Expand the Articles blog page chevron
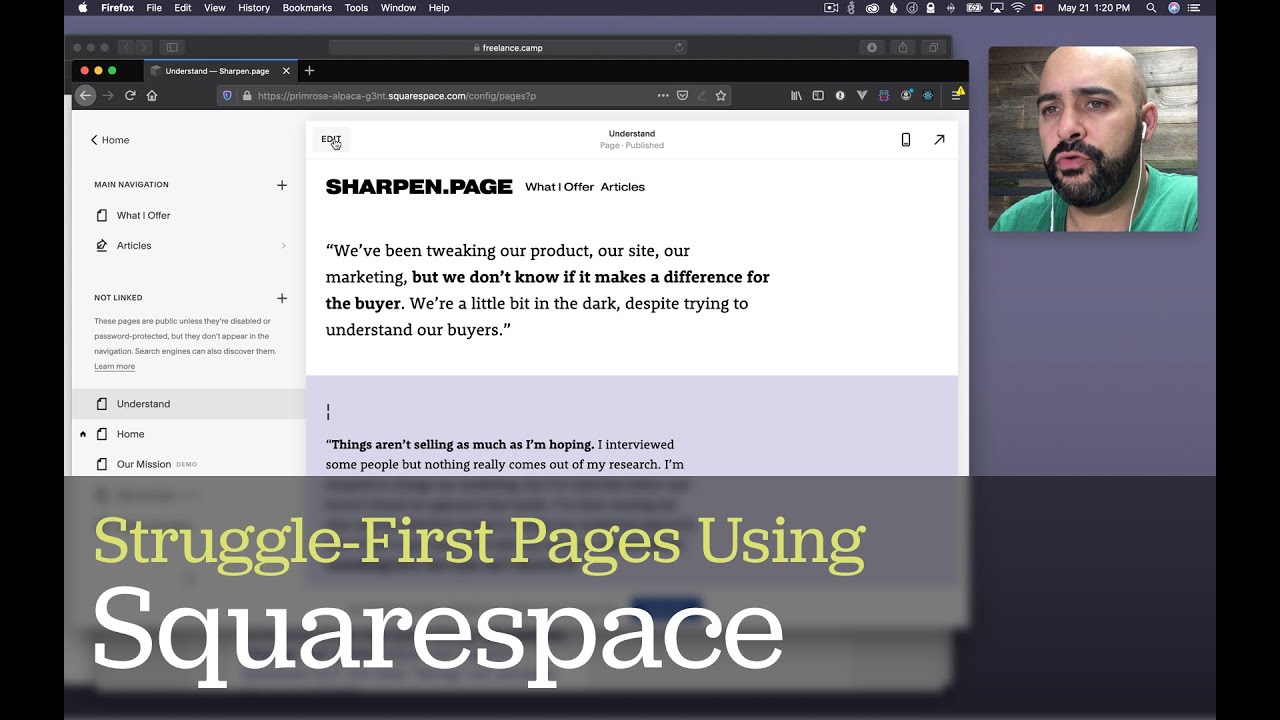The height and width of the screenshot is (720, 1280). (x=283, y=246)
